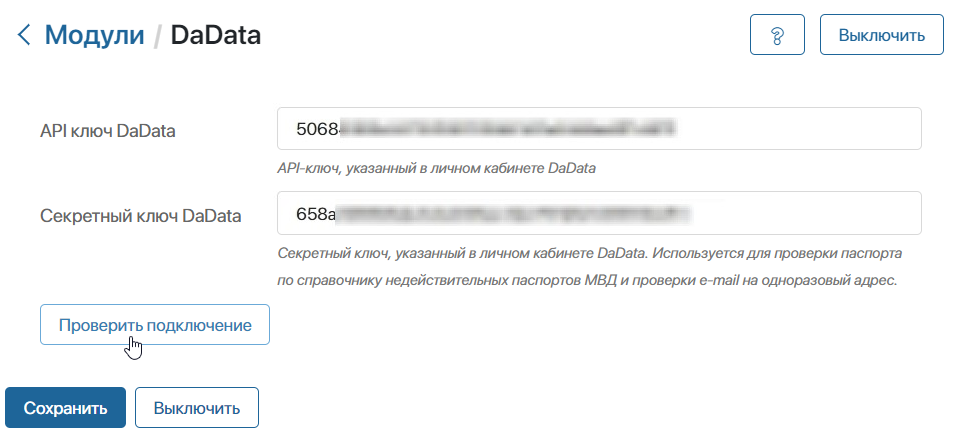Click the hint line mentioning паспортов МВД
This screenshot has width=957, height=446.
coord(587,281)
